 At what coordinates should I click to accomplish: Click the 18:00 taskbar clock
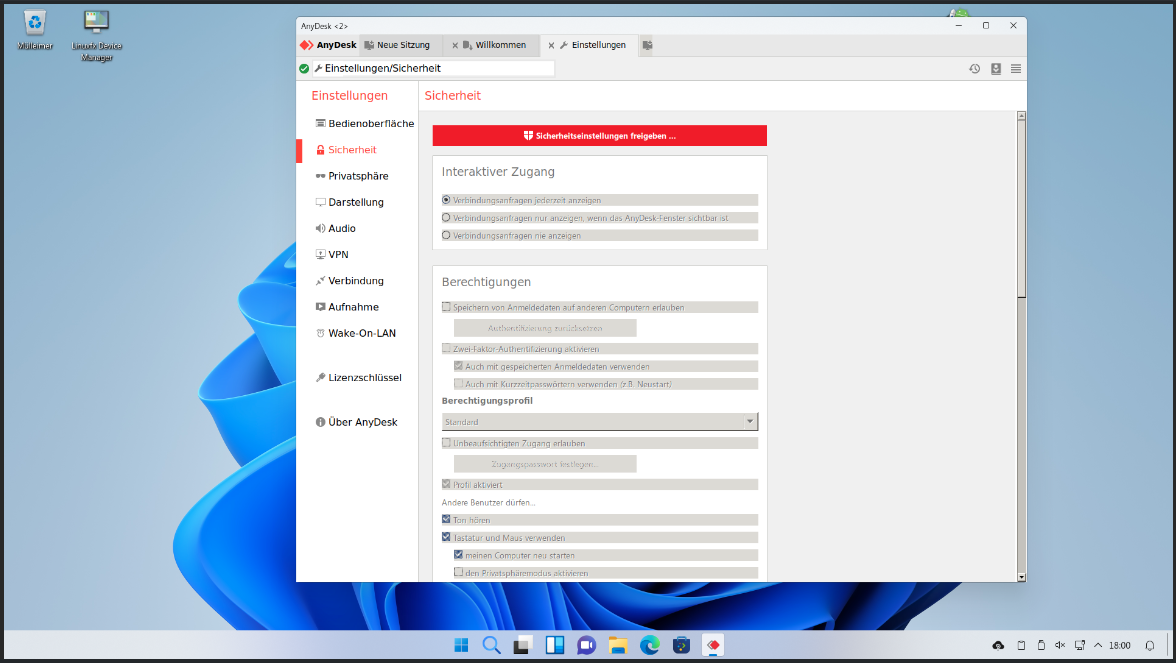click(x=1120, y=645)
